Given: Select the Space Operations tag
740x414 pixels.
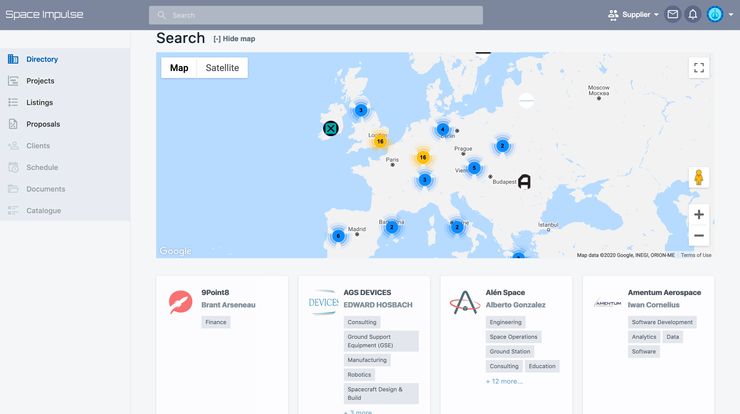Looking at the screenshot, I should click(513, 337).
